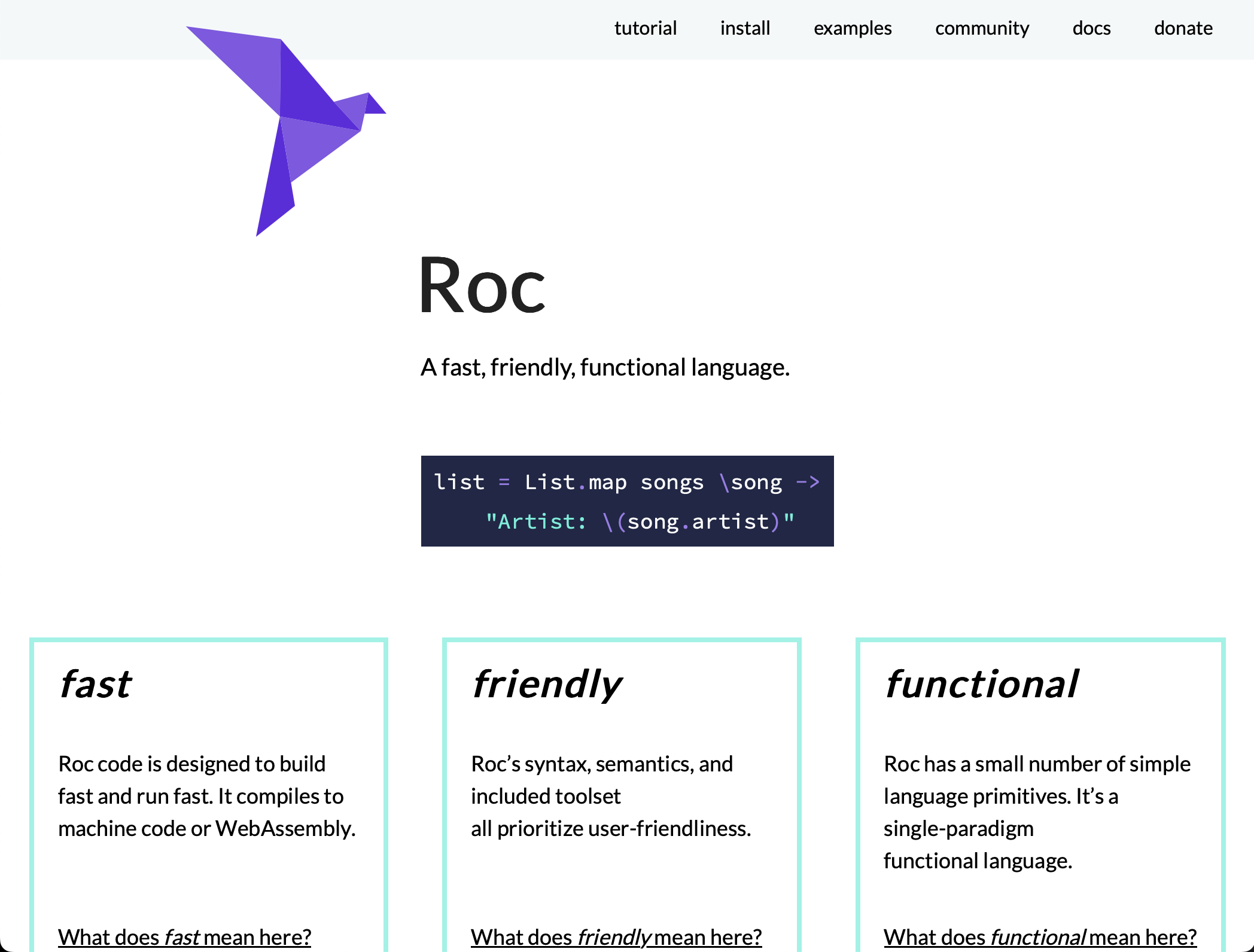1254x952 pixels.
Task: Click the 'fast' card heading
Action: [x=95, y=684]
